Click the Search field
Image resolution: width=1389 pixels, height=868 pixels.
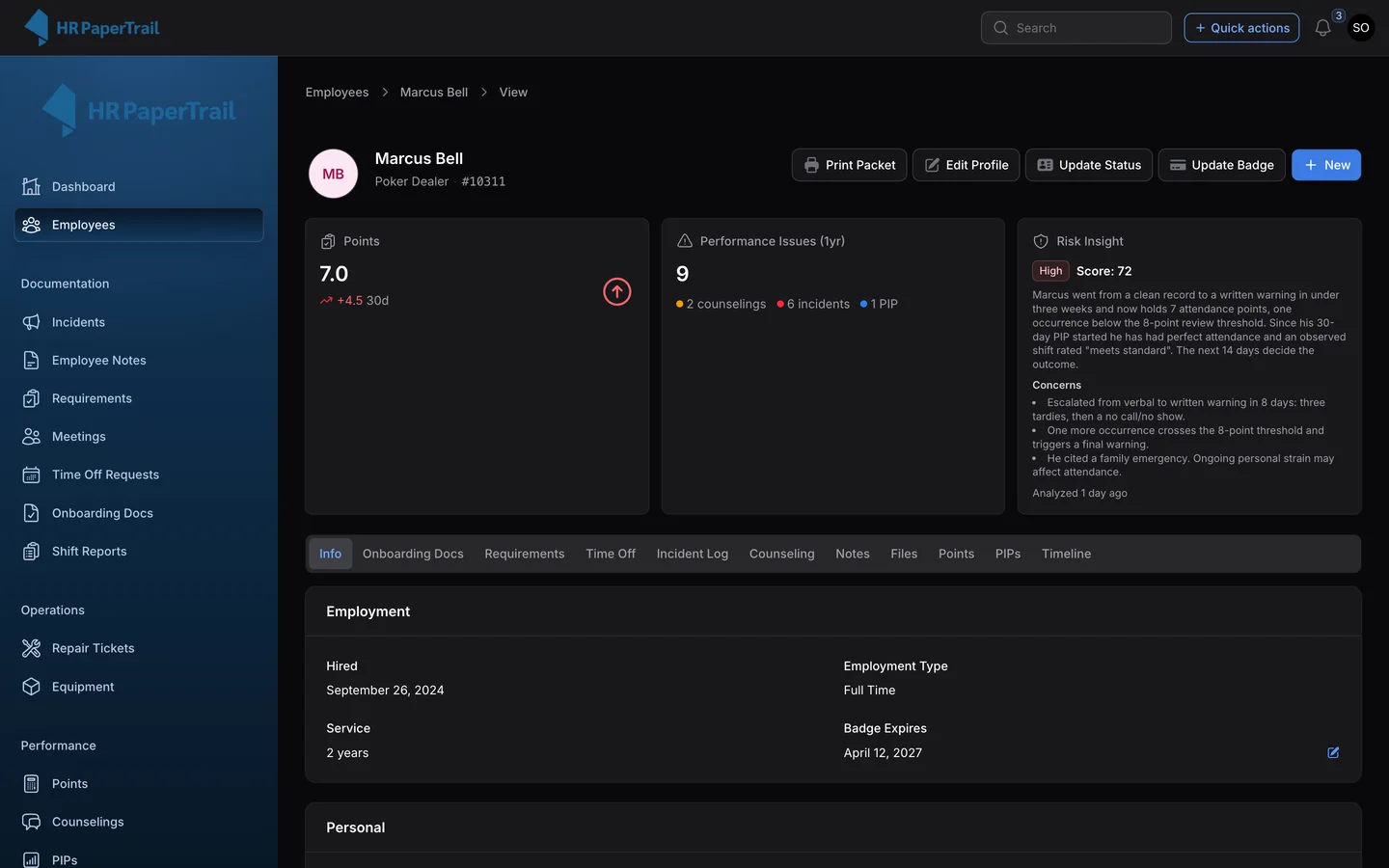(1076, 28)
